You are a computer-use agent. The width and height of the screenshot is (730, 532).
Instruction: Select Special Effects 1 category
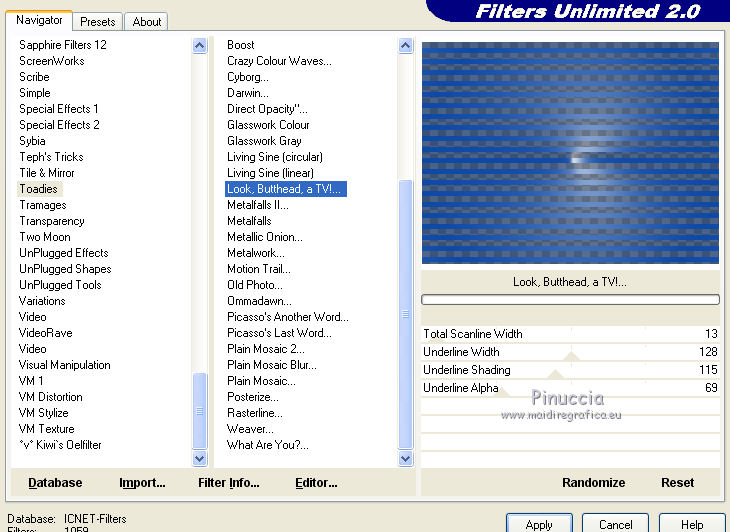59,109
